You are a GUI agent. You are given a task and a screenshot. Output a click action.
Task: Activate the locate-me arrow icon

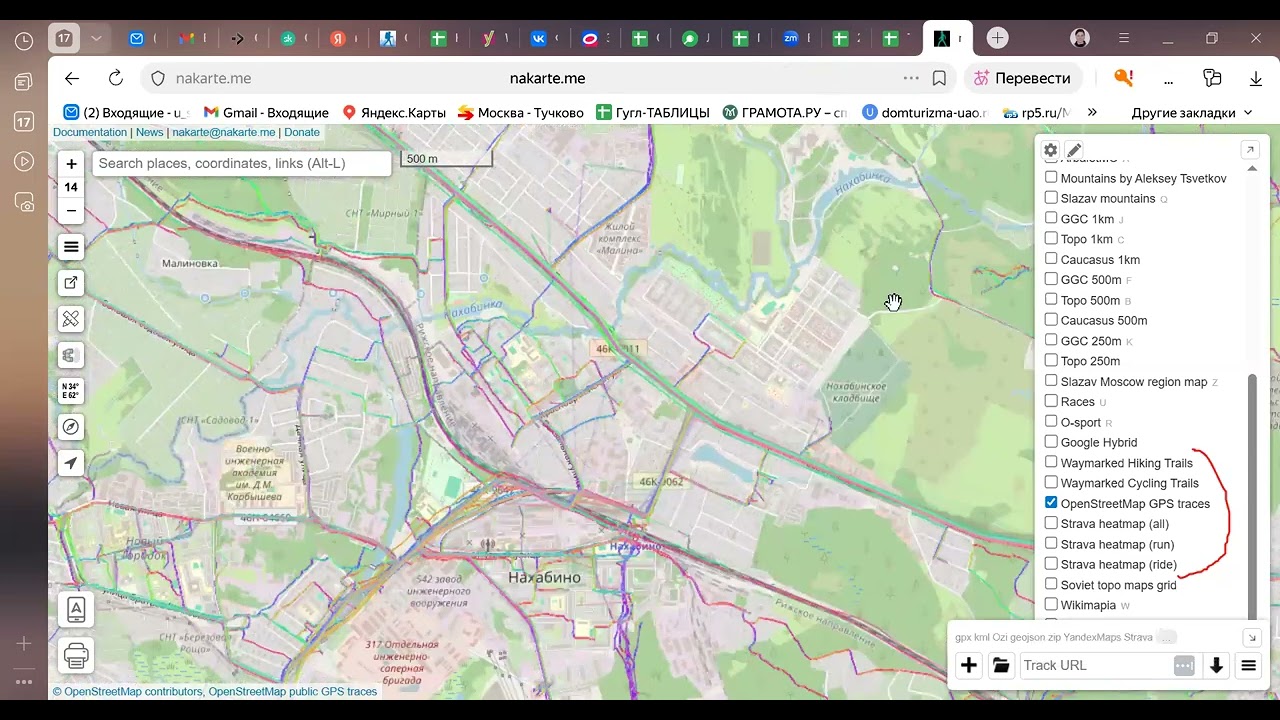(71, 463)
